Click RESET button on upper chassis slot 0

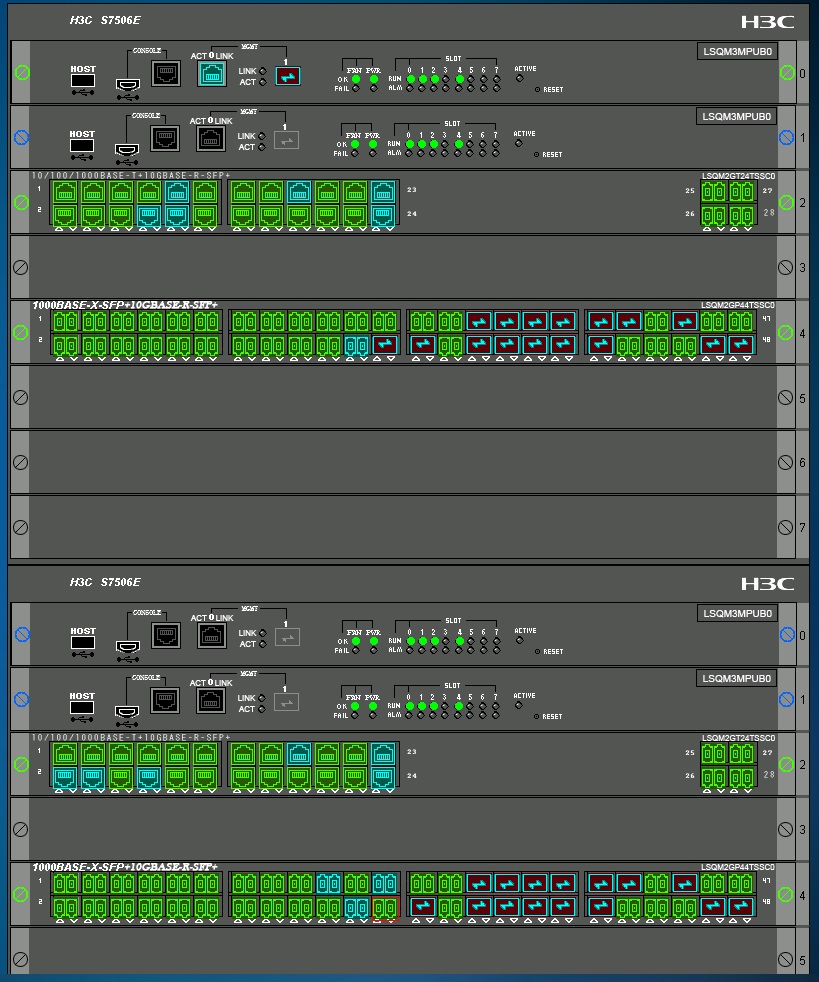pyautogui.click(x=537, y=90)
